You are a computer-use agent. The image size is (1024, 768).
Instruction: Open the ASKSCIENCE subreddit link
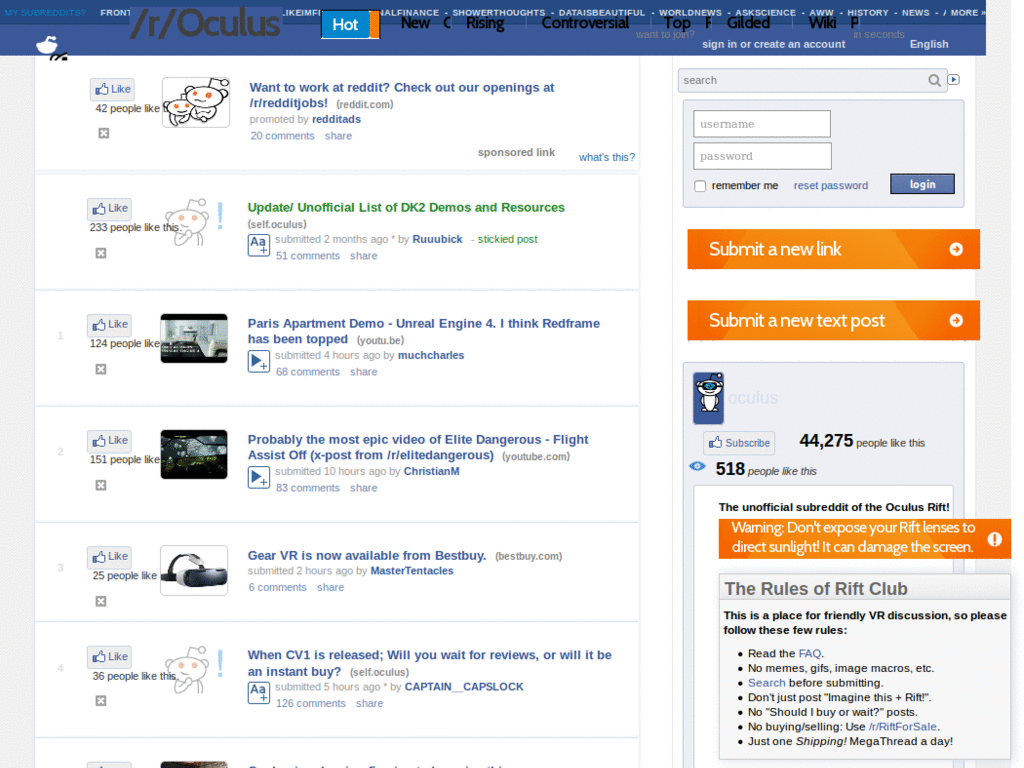[765, 12]
